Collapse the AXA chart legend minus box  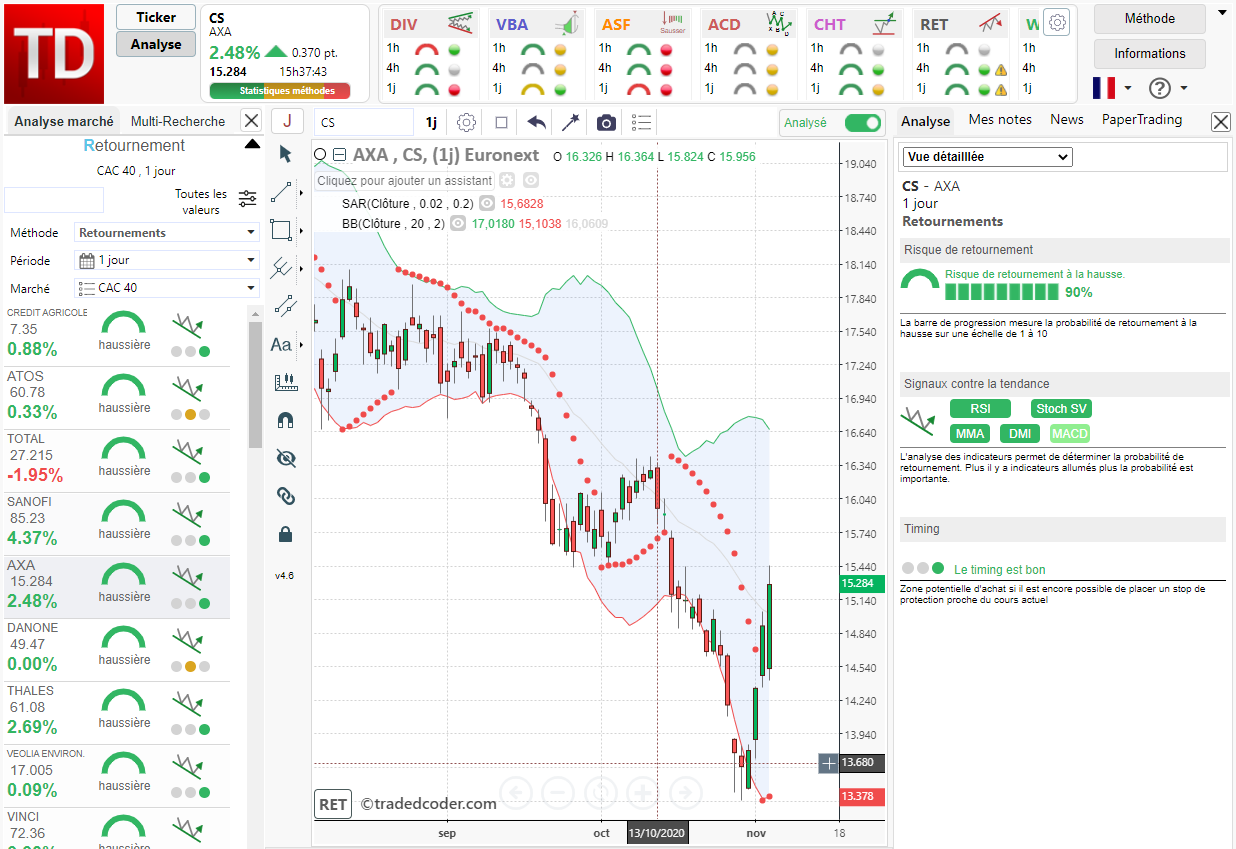339,155
